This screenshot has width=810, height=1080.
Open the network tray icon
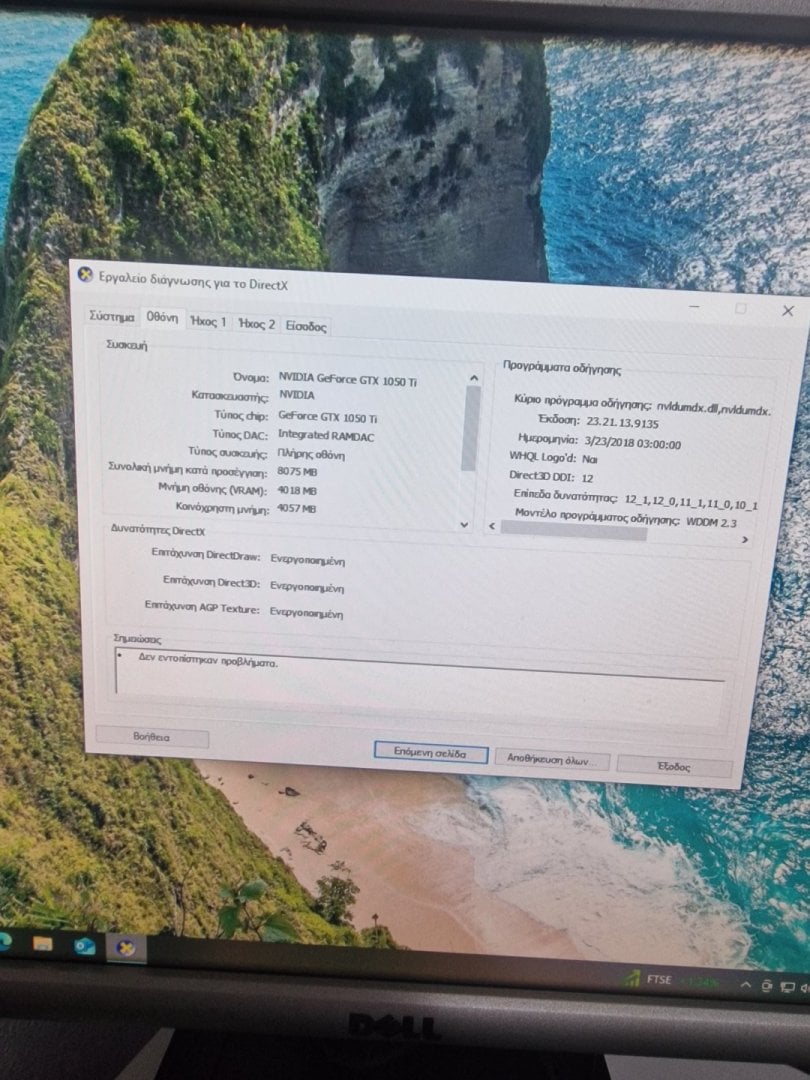point(787,987)
